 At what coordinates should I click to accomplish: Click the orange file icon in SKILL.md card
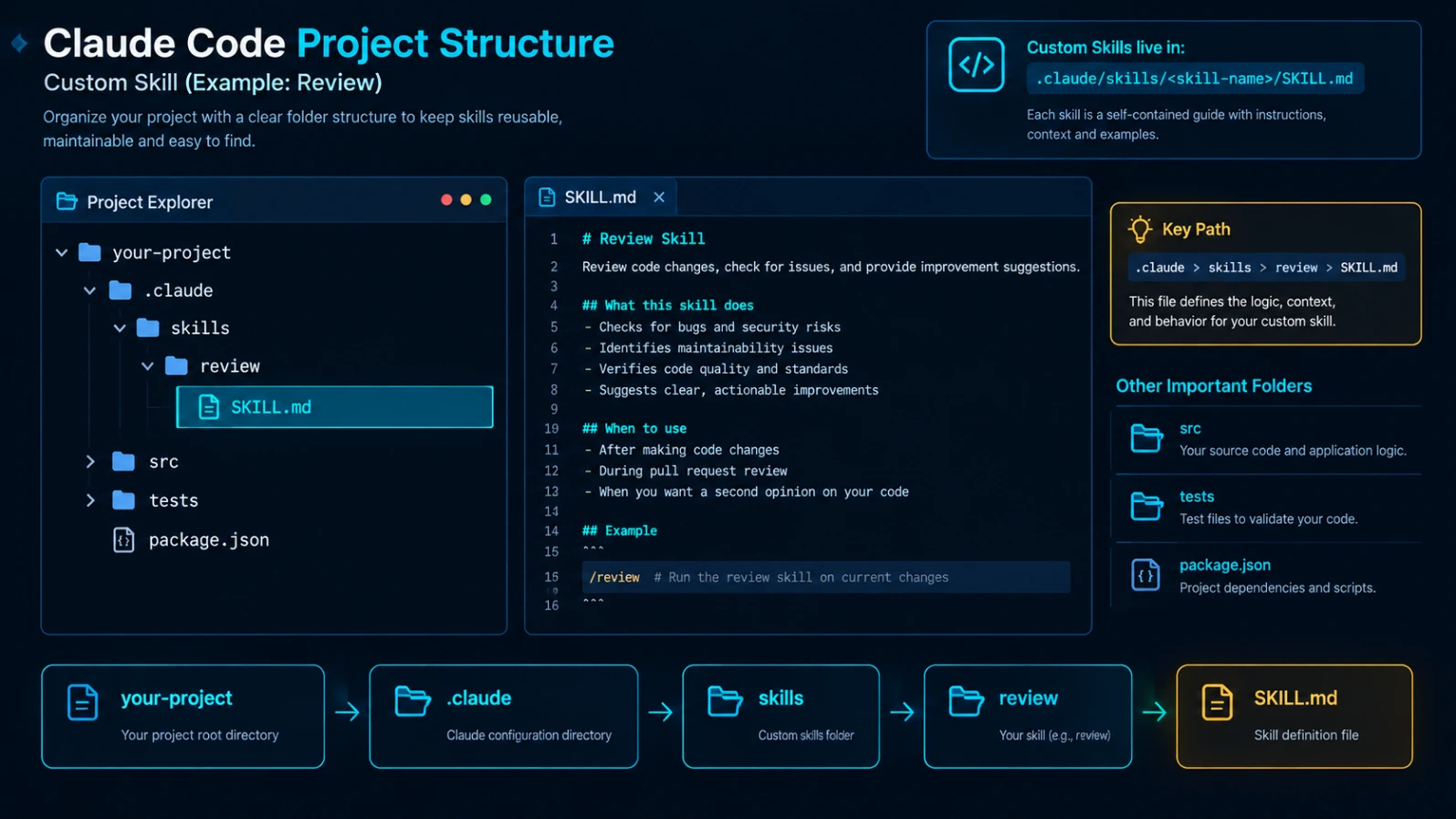pos(1217,702)
